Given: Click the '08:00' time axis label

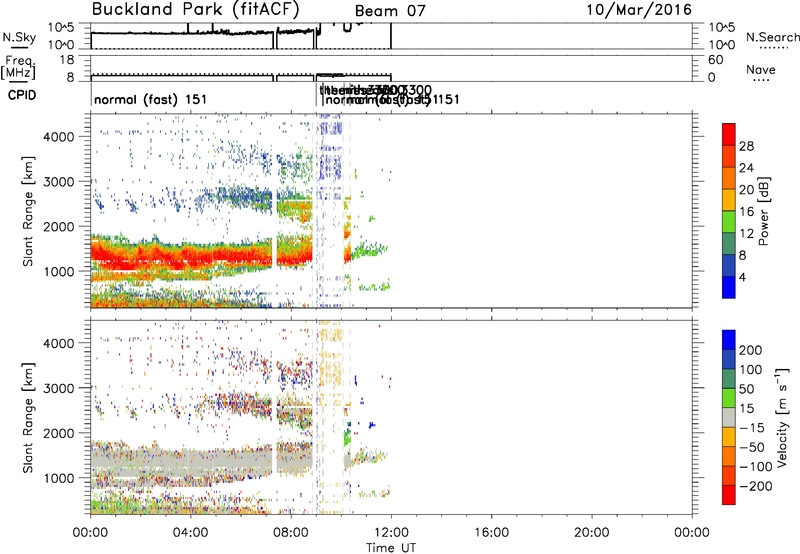Looking at the screenshot, I should coord(291,533).
